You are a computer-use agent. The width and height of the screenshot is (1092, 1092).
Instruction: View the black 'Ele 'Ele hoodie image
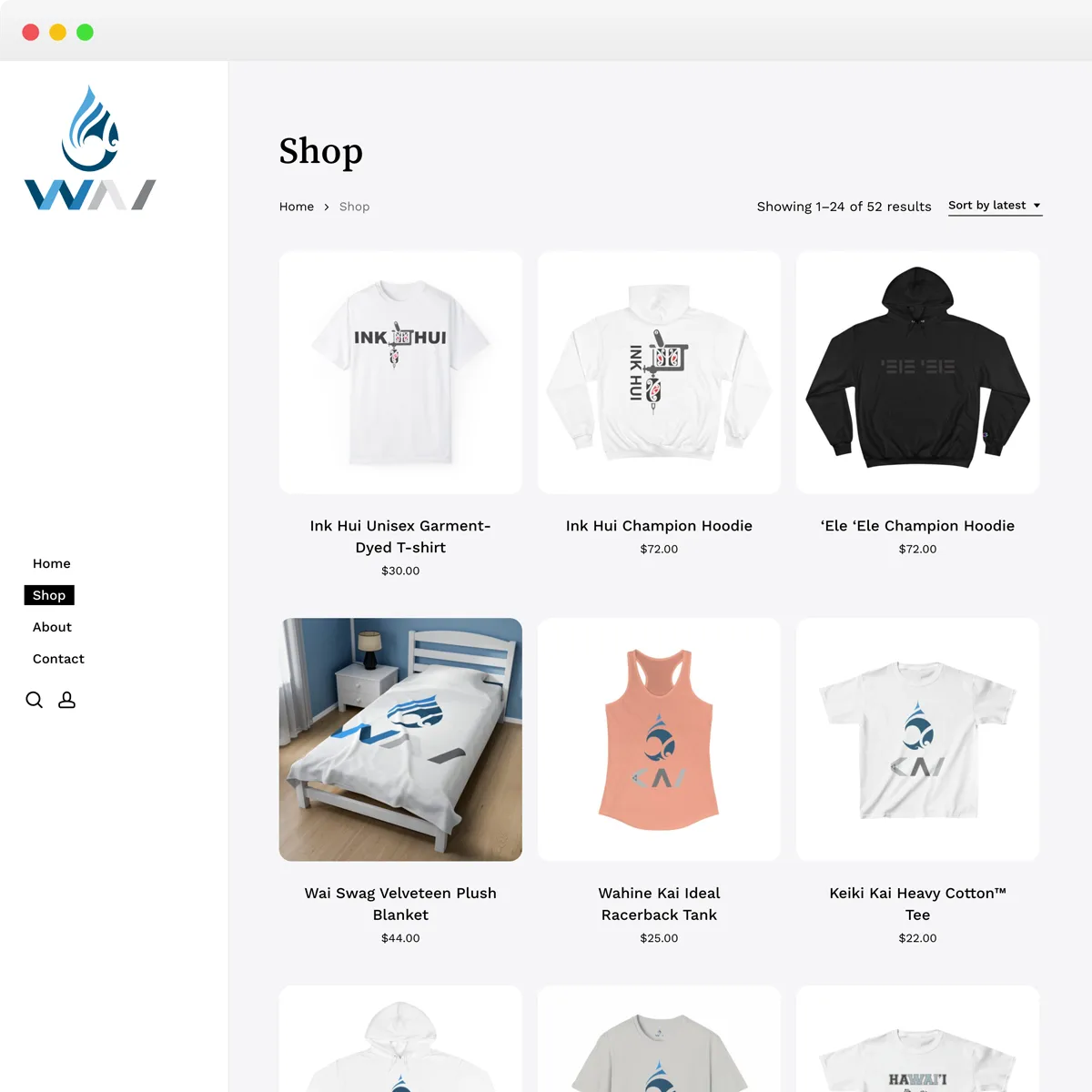917,373
